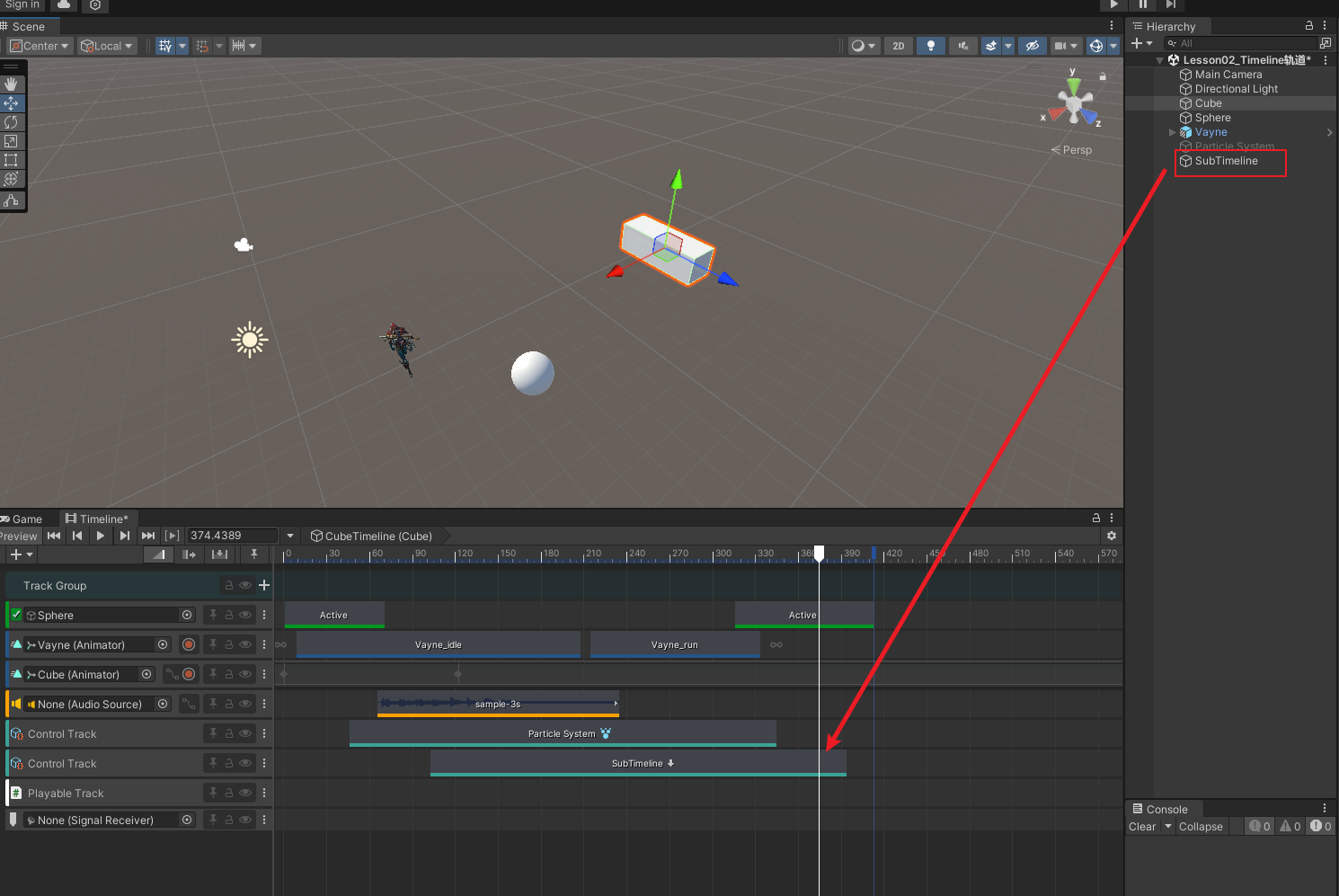The image size is (1339, 896).
Task: Click the Timeline frame number field
Action: click(231, 536)
